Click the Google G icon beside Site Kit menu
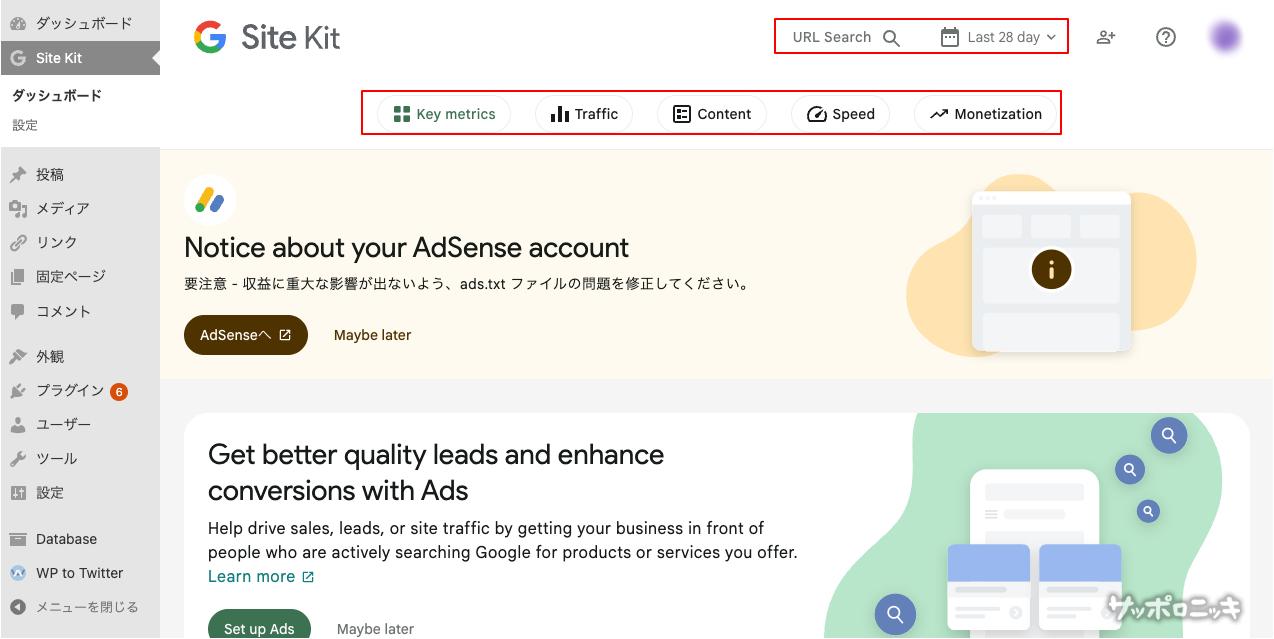This screenshot has width=1274, height=639. tap(18, 58)
